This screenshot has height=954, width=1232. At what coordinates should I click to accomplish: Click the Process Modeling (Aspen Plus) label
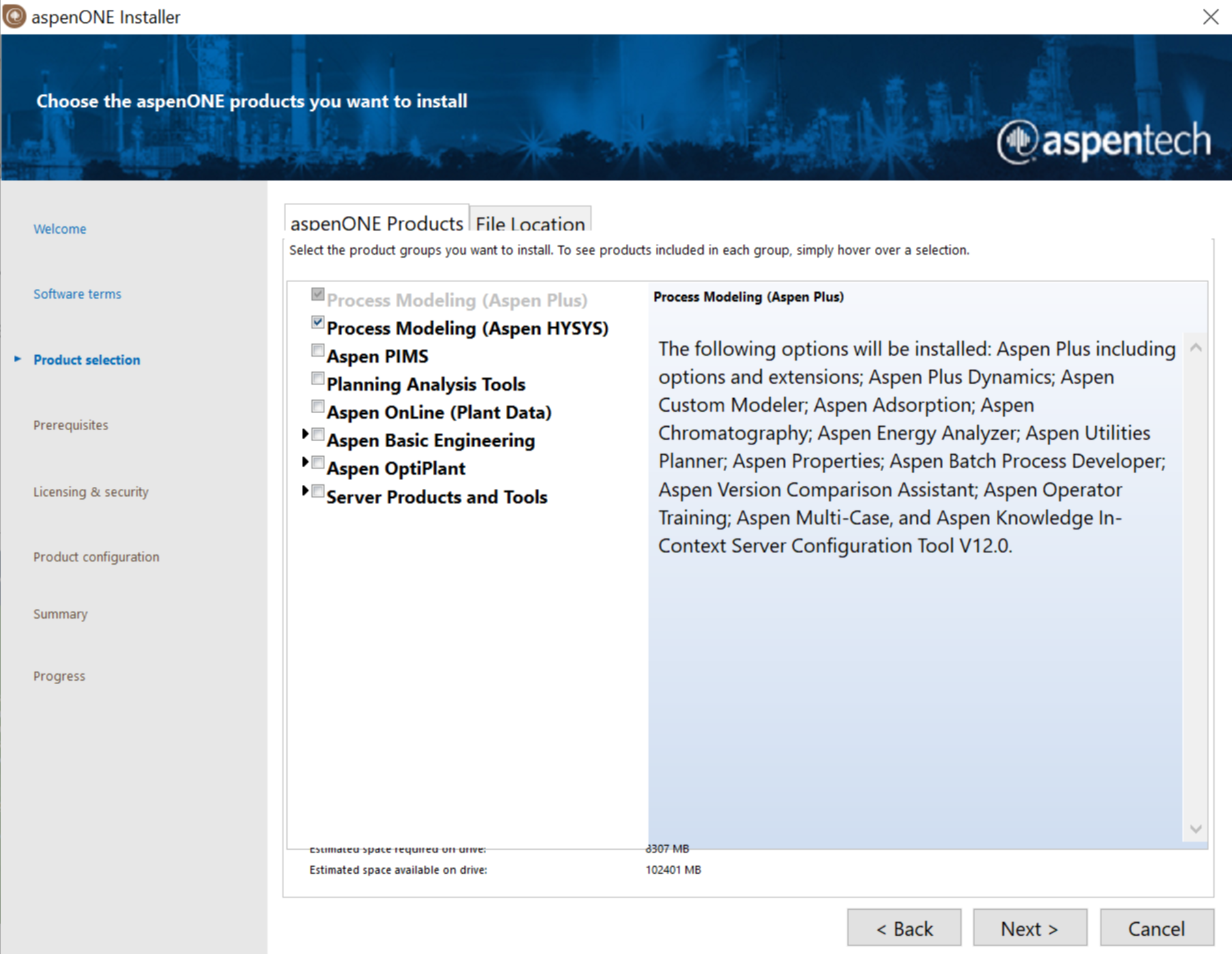(x=457, y=300)
